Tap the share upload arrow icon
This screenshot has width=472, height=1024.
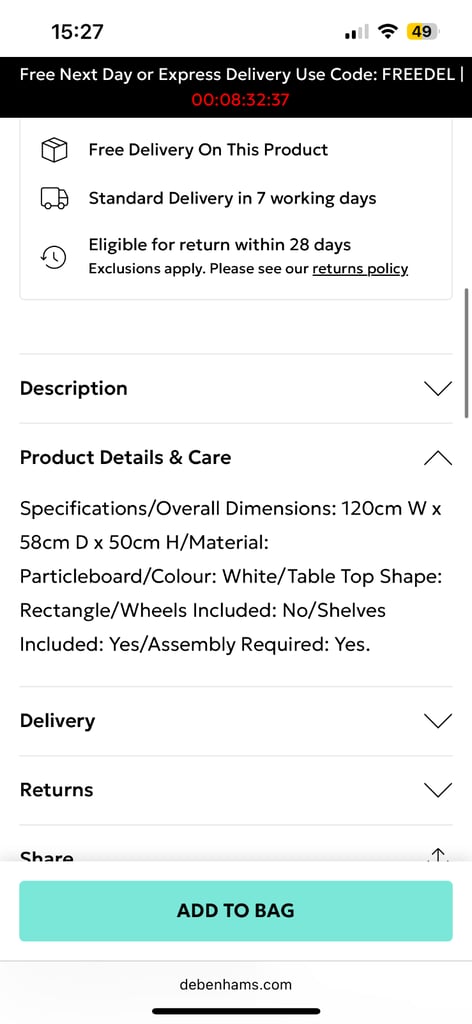coord(438,856)
